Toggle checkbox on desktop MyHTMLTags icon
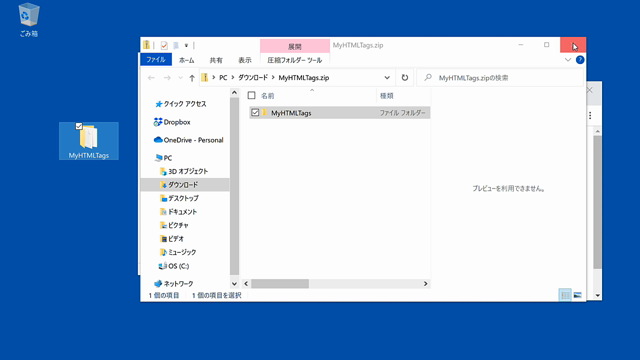The height and width of the screenshot is (360, 640). pos(79,126)
